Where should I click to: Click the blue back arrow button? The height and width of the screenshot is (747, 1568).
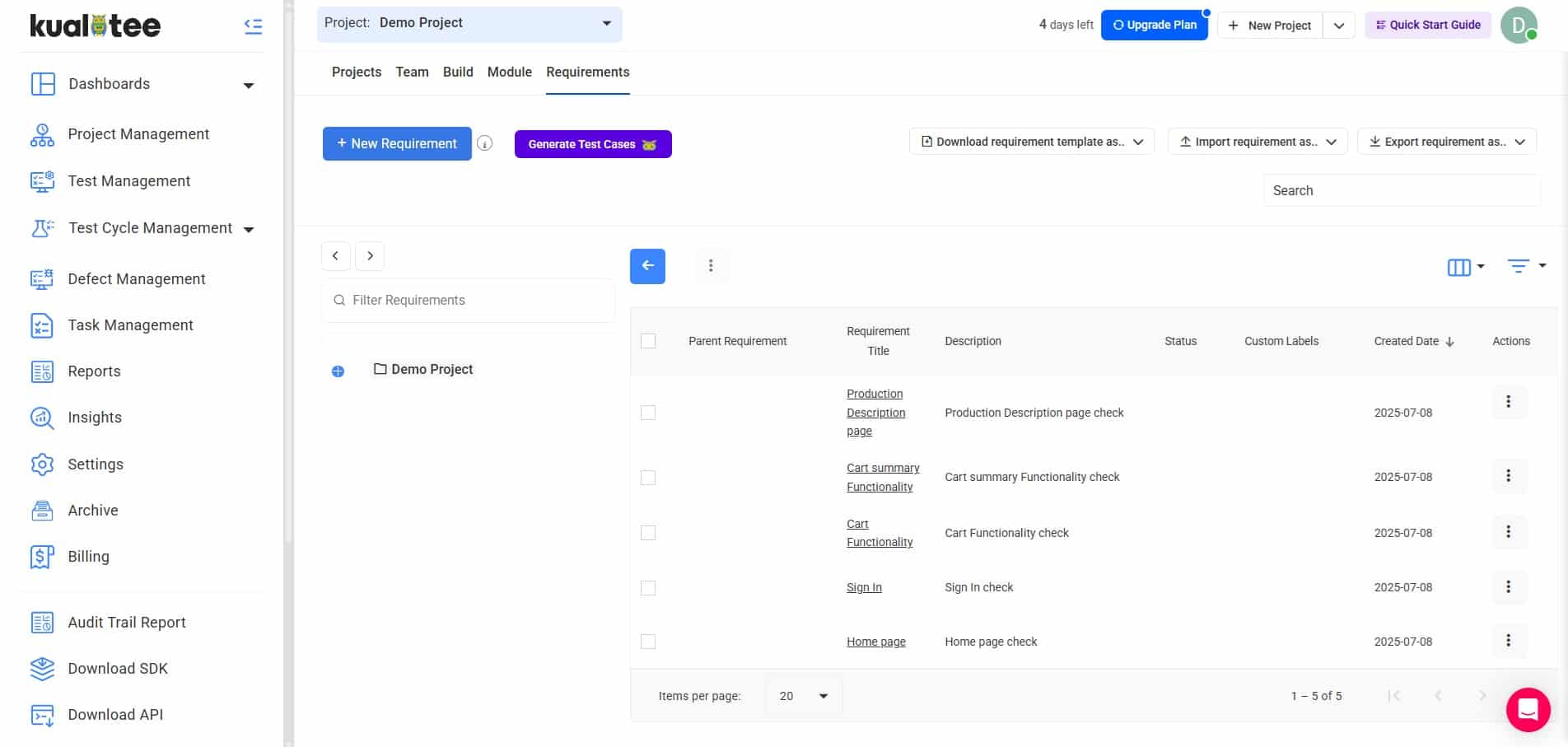(x=647, y=266)
